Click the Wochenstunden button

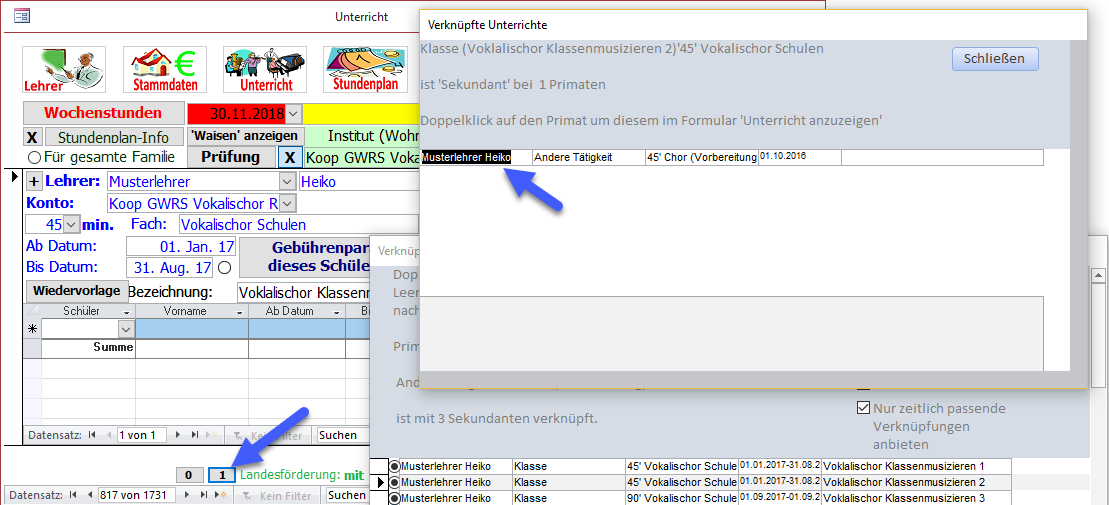(103, 113)
